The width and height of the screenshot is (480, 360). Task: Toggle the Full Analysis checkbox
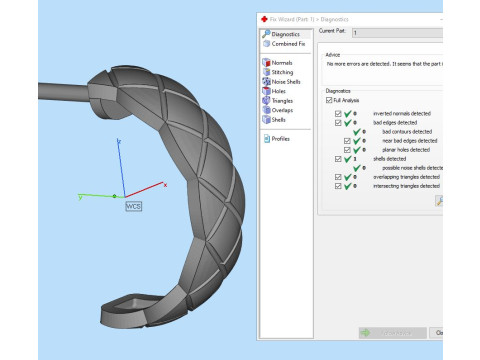tap(329, 100)
